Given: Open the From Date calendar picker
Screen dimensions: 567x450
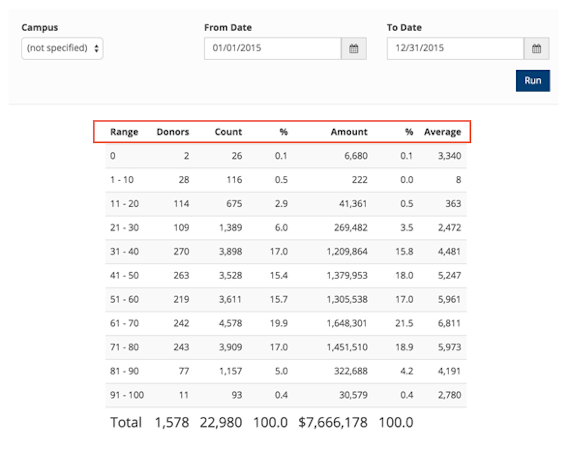Looking at the screenshot, I should tap(354, 48).
